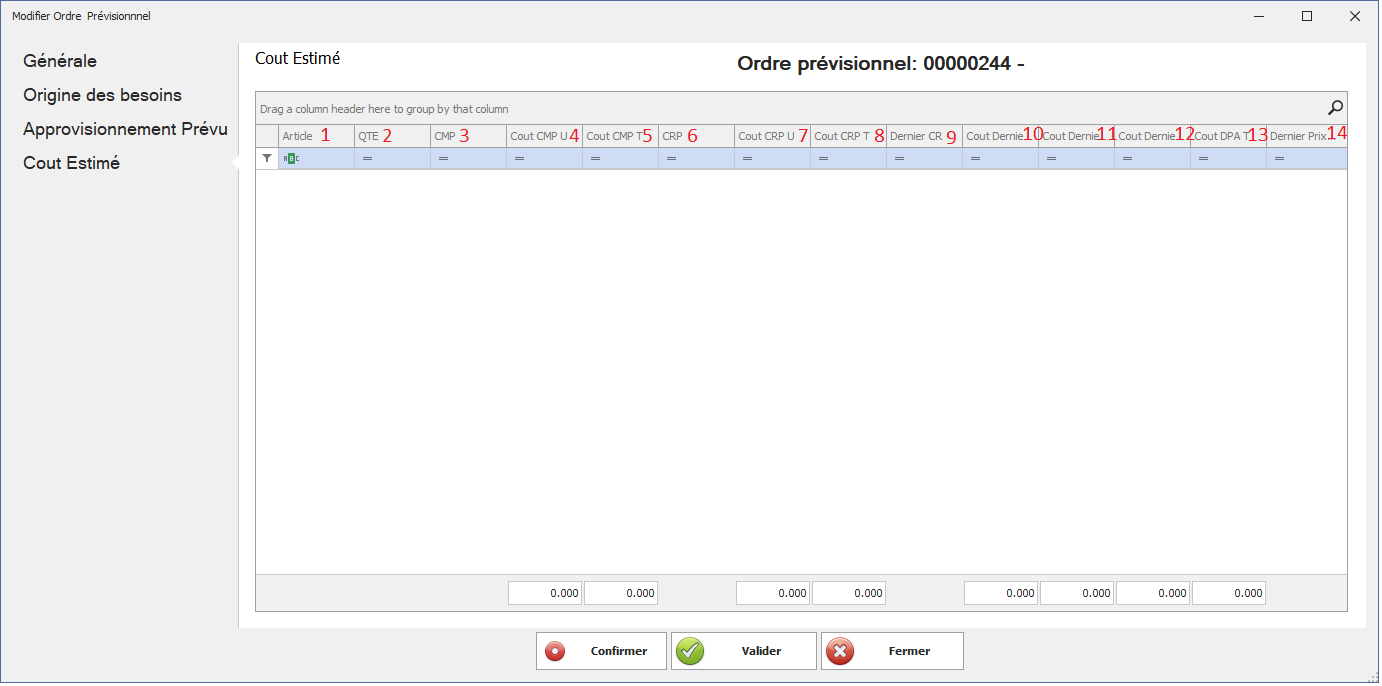1382x686 pixels.
Task: Click the Dernier Prix column header
Action: pyautogui.click(x=1297, y=136)
